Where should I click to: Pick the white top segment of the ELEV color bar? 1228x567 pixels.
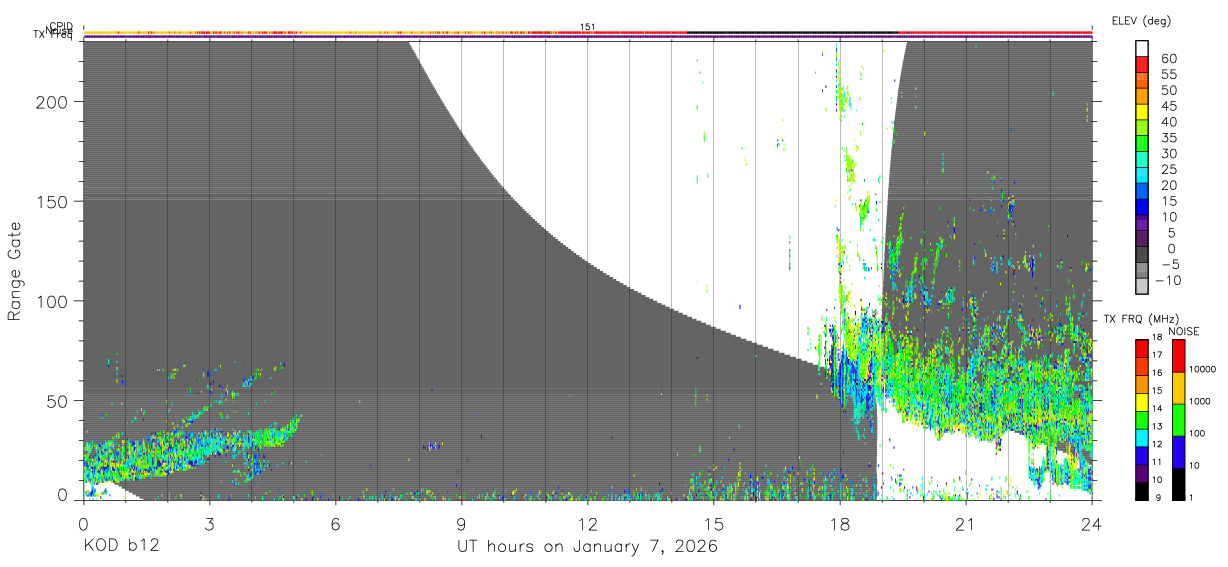pyautogui.click(x=1142, y=48)
